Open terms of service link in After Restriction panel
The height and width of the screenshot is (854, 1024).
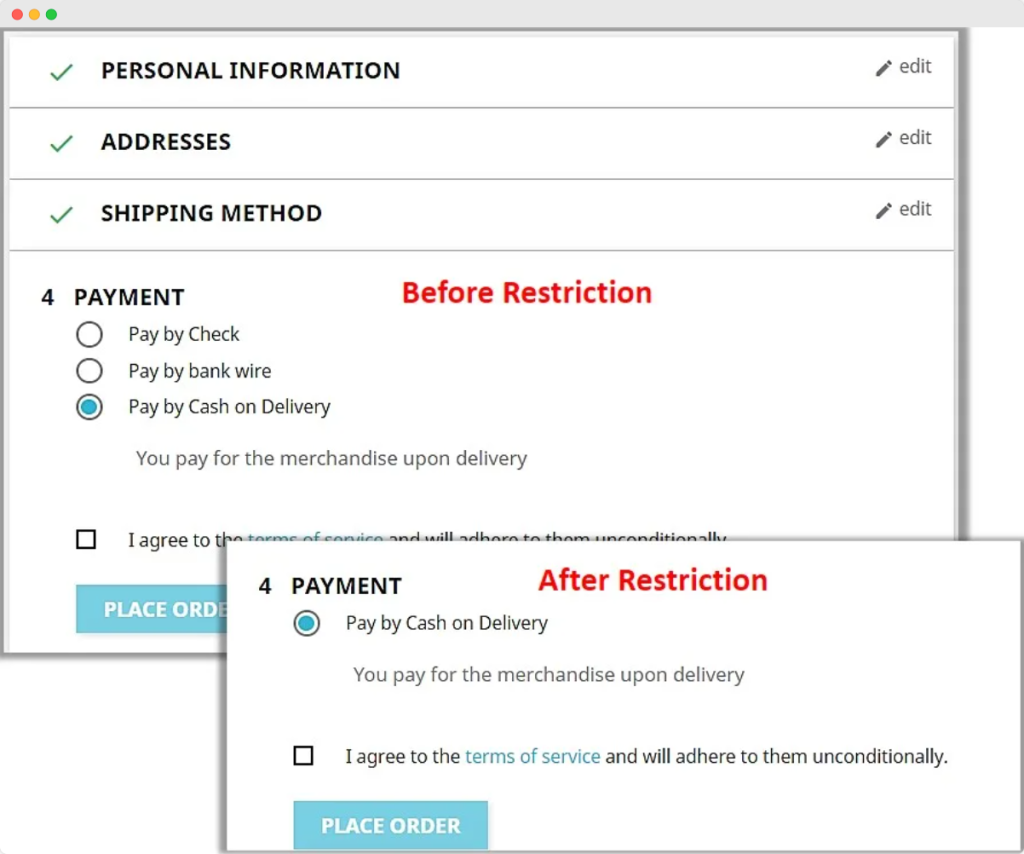click(532, 756)
